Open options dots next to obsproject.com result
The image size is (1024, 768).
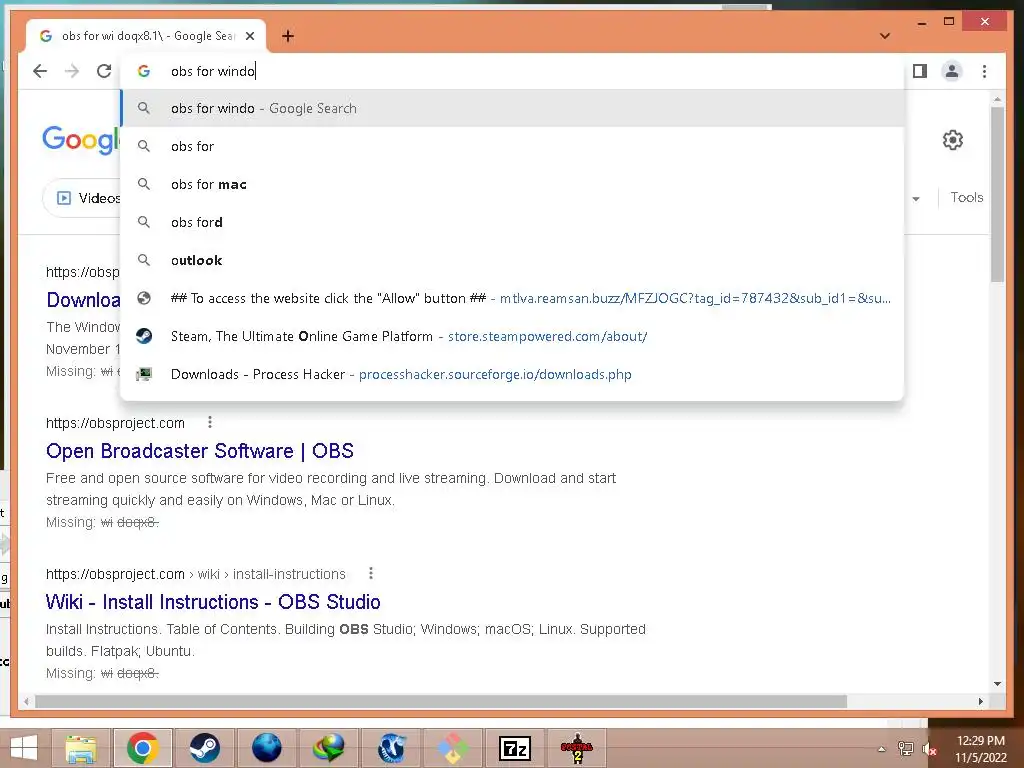click(x=210, y=423)
